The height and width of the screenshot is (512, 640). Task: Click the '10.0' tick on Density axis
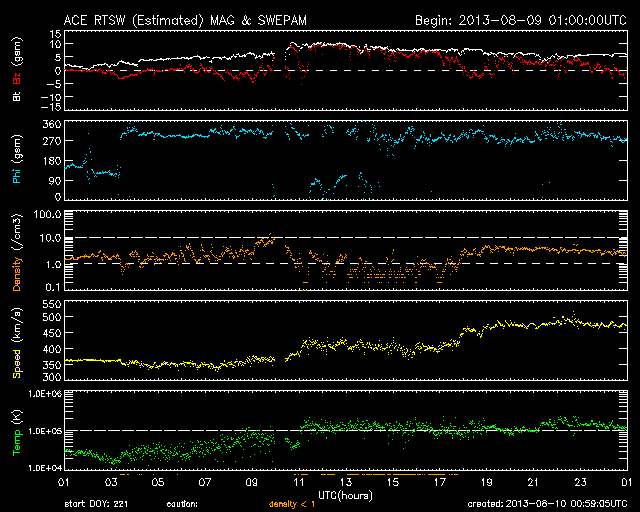pos(50,238)
